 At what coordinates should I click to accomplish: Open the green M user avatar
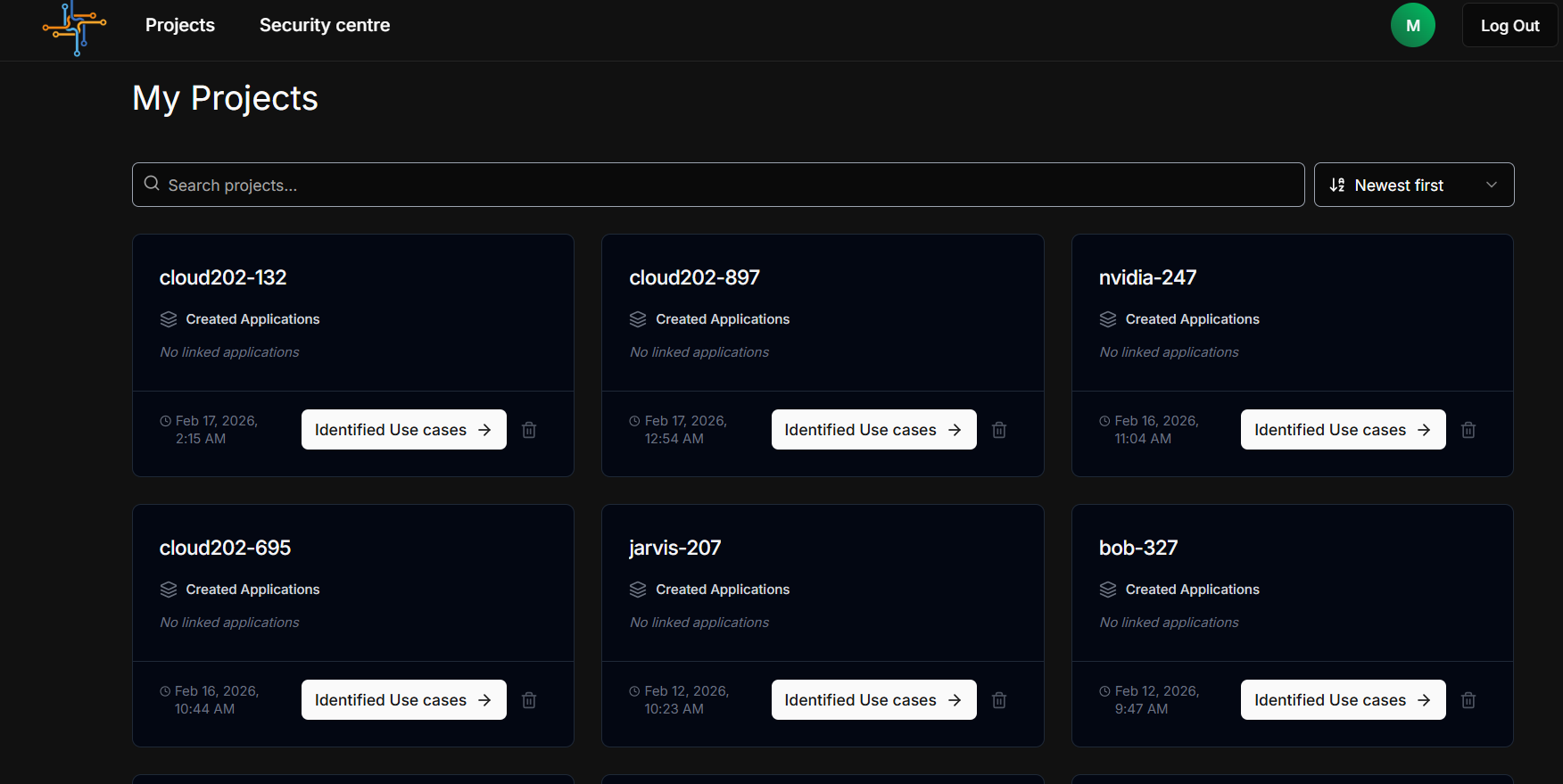(x=1412, y=26)
